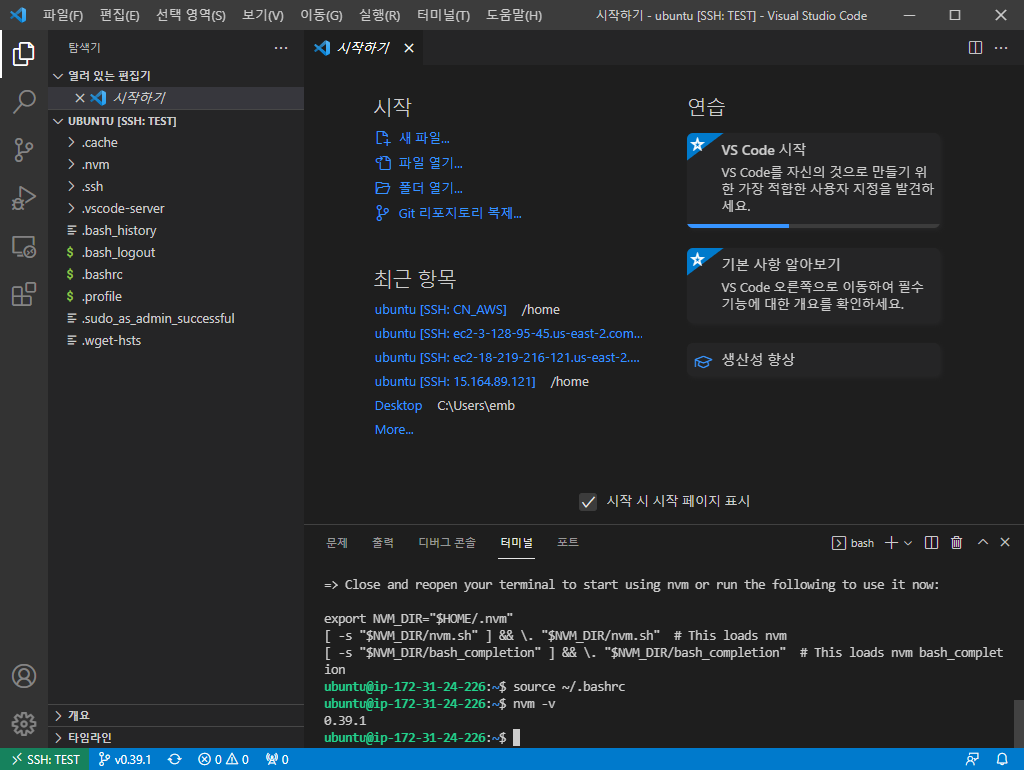The image size is (1024, 770).
Task: Open the 파일(F) menu
Action: (63, 15)
